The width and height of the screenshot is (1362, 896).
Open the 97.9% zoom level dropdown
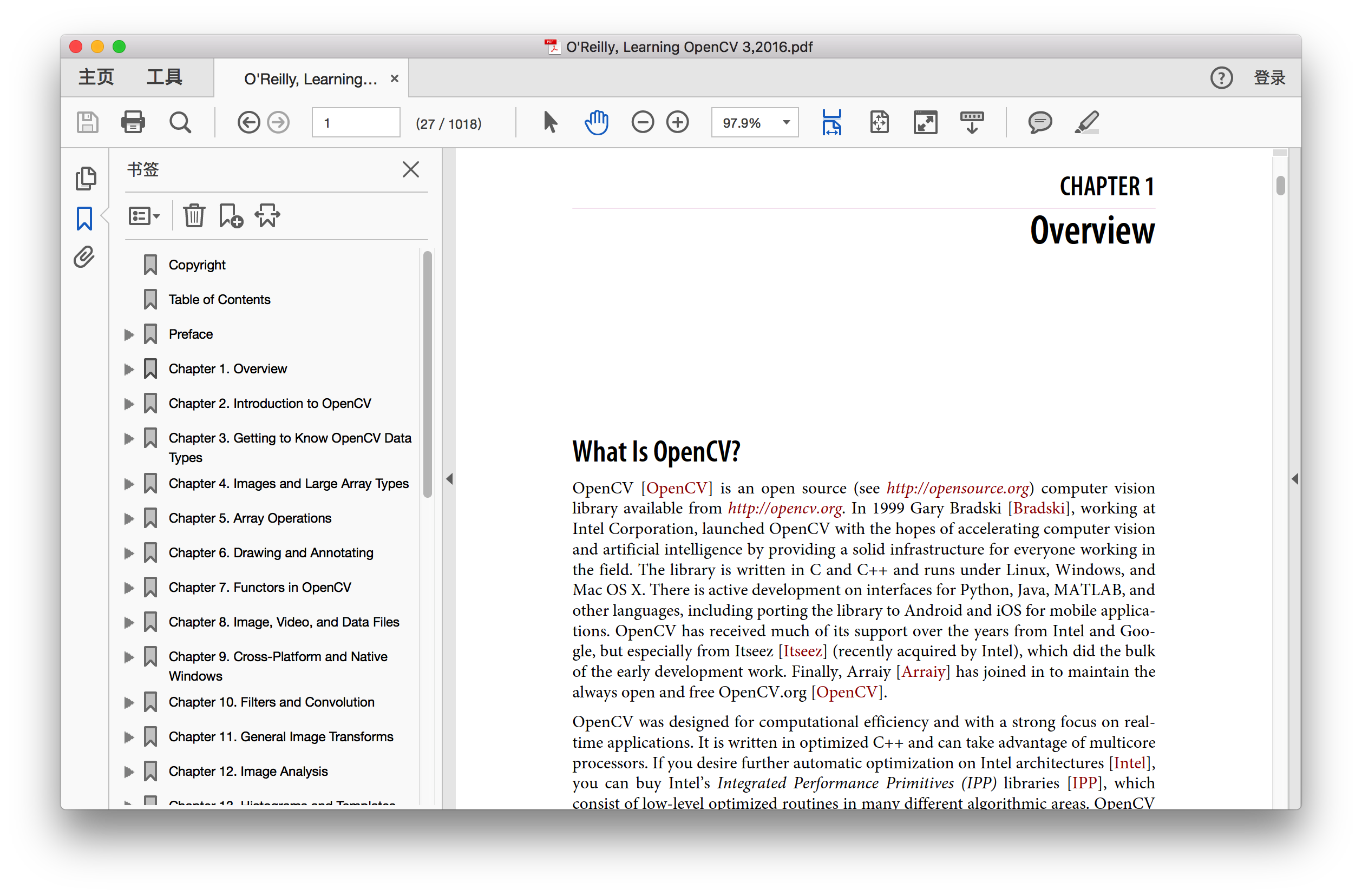[787, 122]
